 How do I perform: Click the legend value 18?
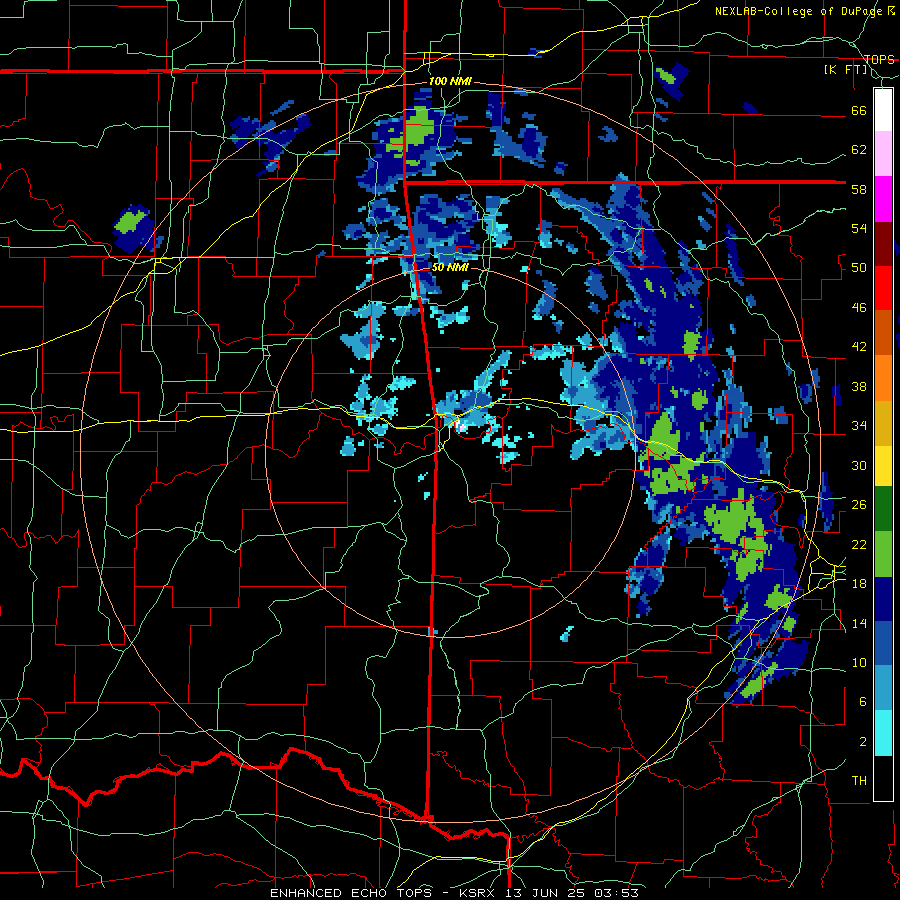tap(859, 584)
